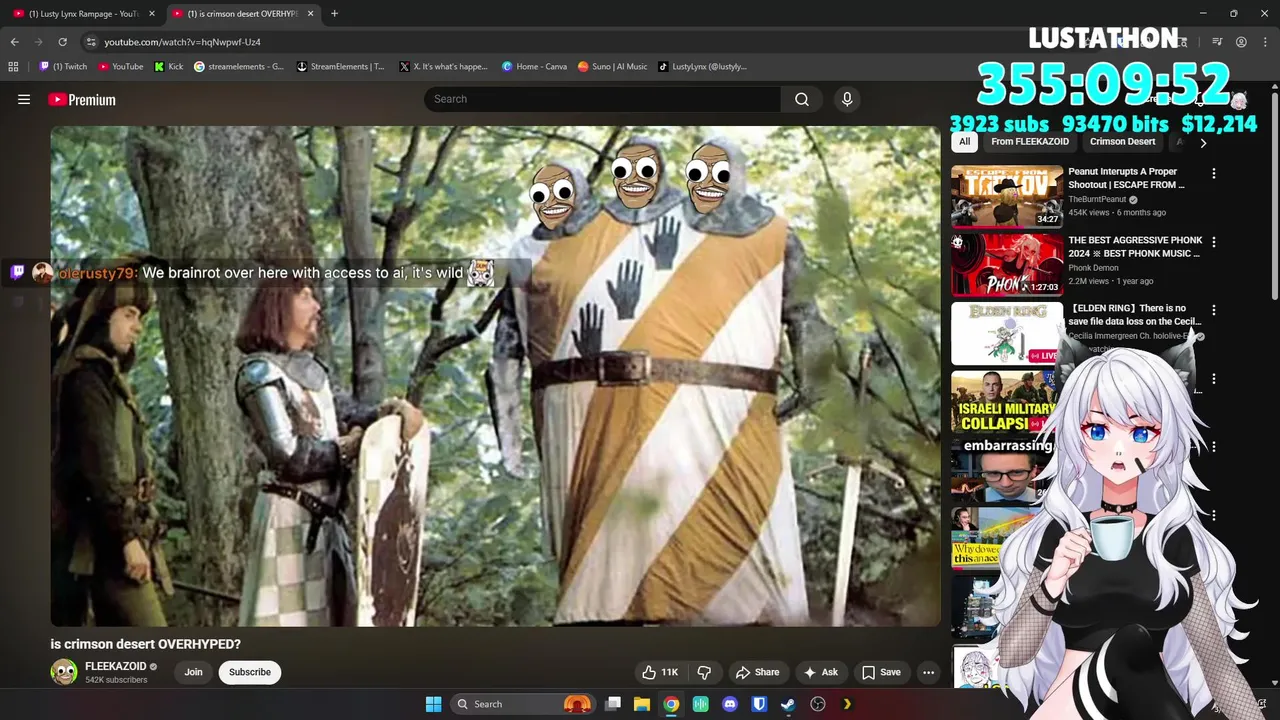Select the All filter chip
1280x720 pixels.
pyautogui.click(x=964, y=142)
